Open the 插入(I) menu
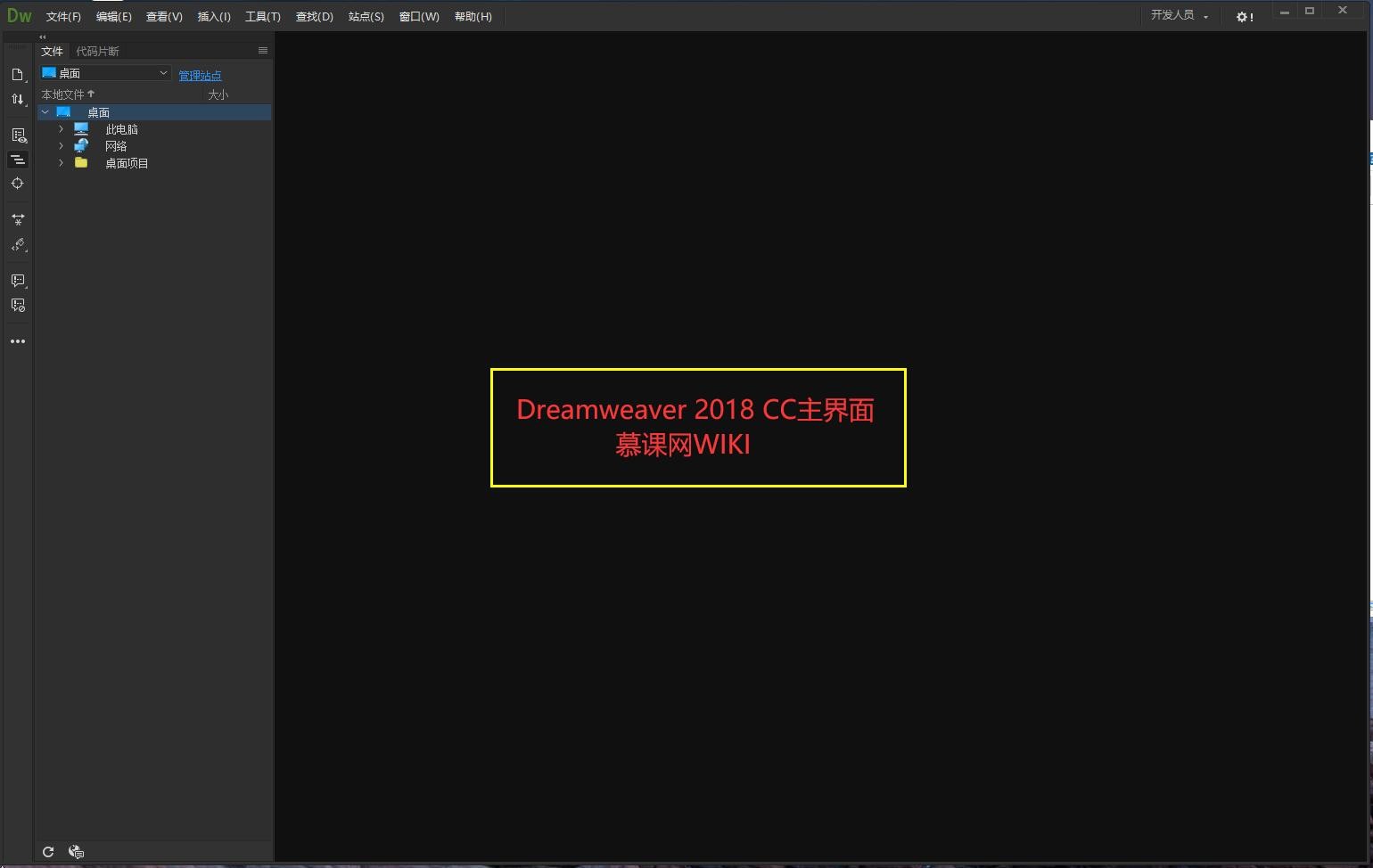Image resolution: width=1373 pixels, height=868 pixels. pos(214,17)
